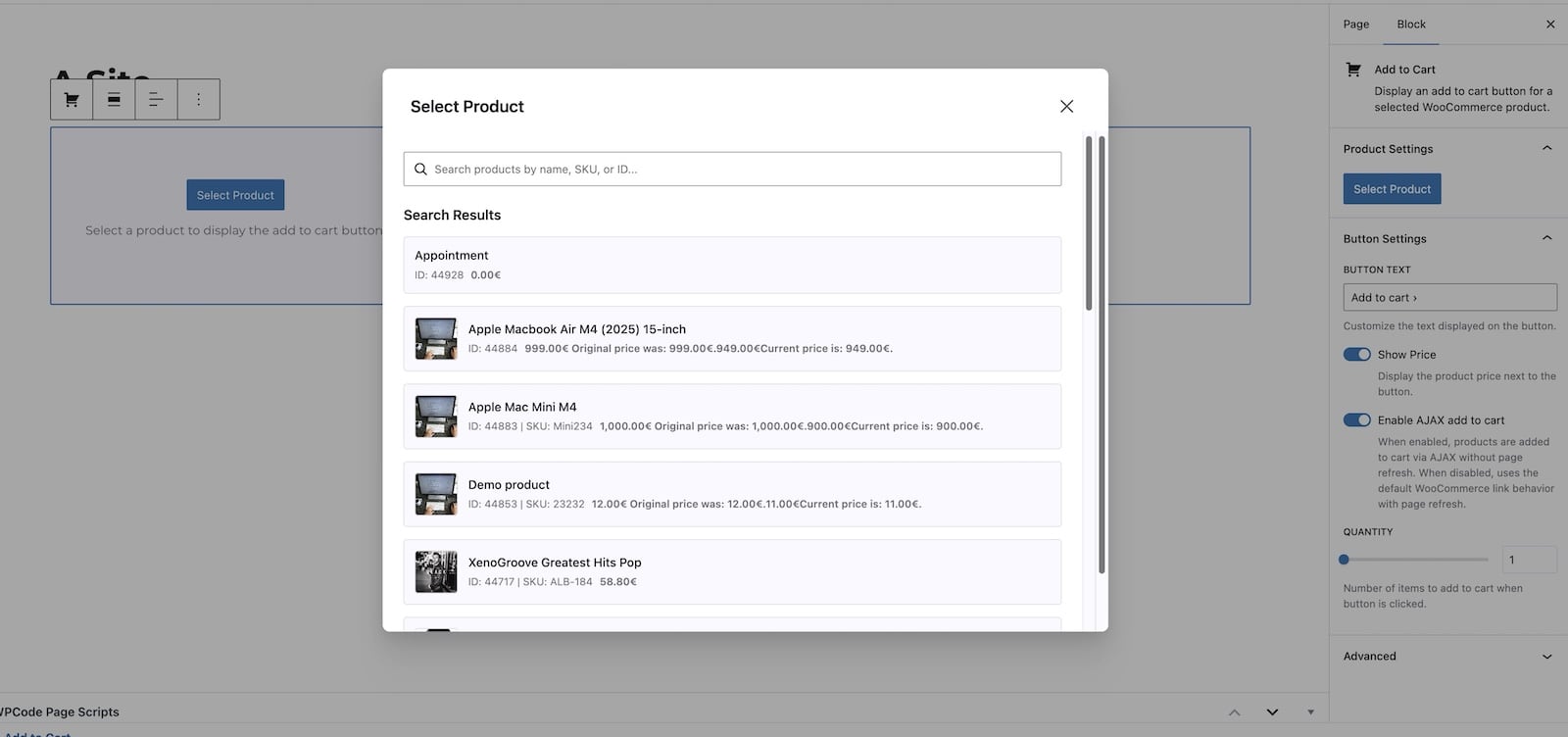Click the Select Product dialog title
The width and height of the screenshot is (1568, 737).
pos(467,106)
